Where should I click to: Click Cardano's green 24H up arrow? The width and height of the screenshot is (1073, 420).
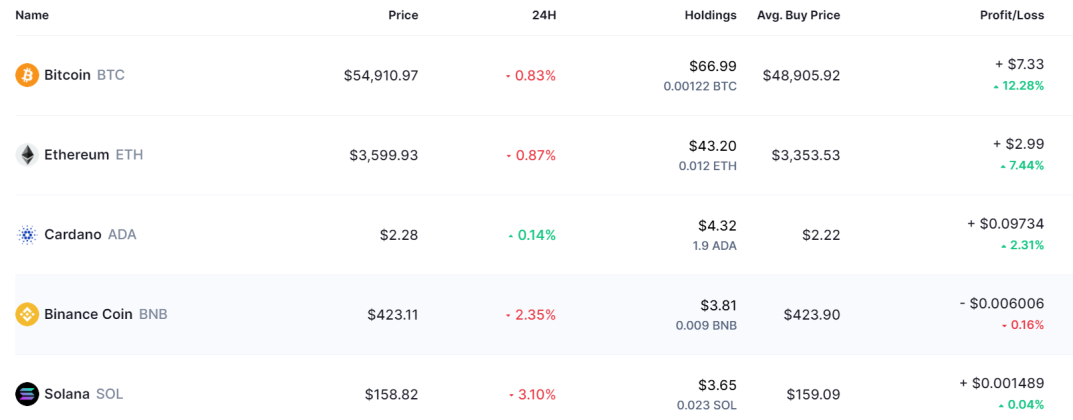click(x=510, y=236)
